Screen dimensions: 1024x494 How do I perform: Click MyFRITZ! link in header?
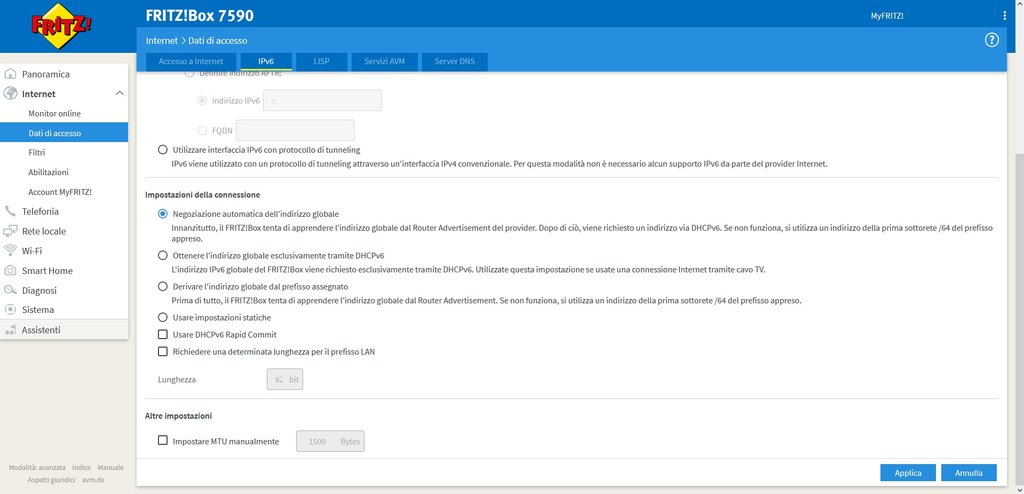point(888,16)
